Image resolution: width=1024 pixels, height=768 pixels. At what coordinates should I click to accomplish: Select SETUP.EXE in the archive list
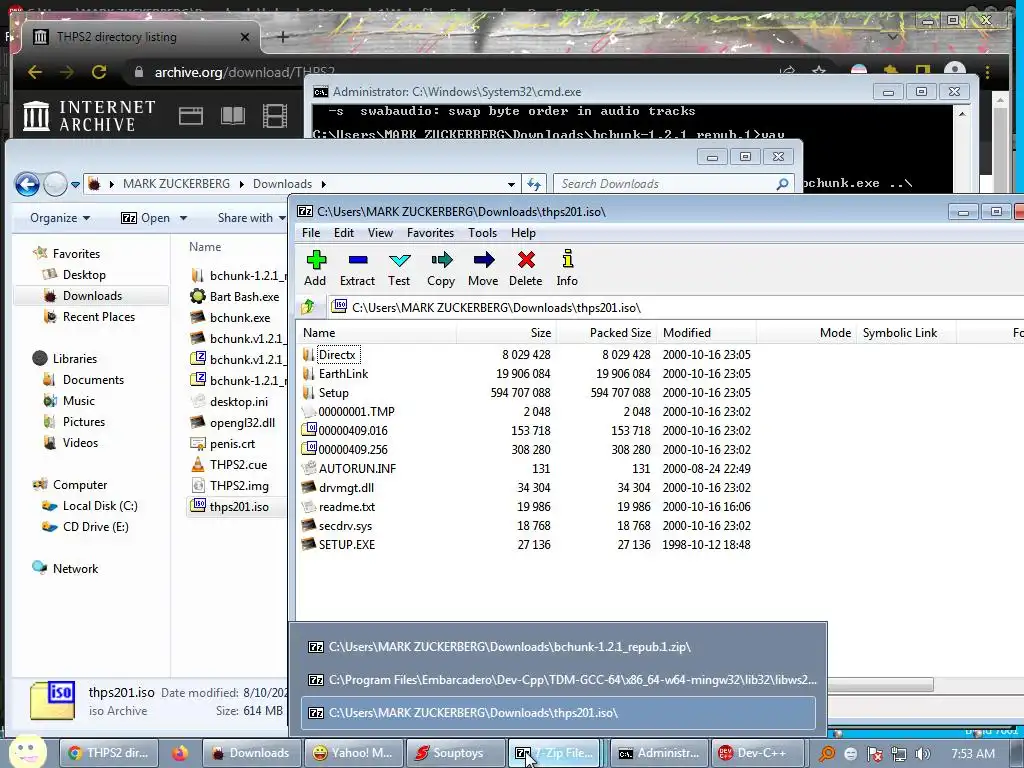coord(347,544)
